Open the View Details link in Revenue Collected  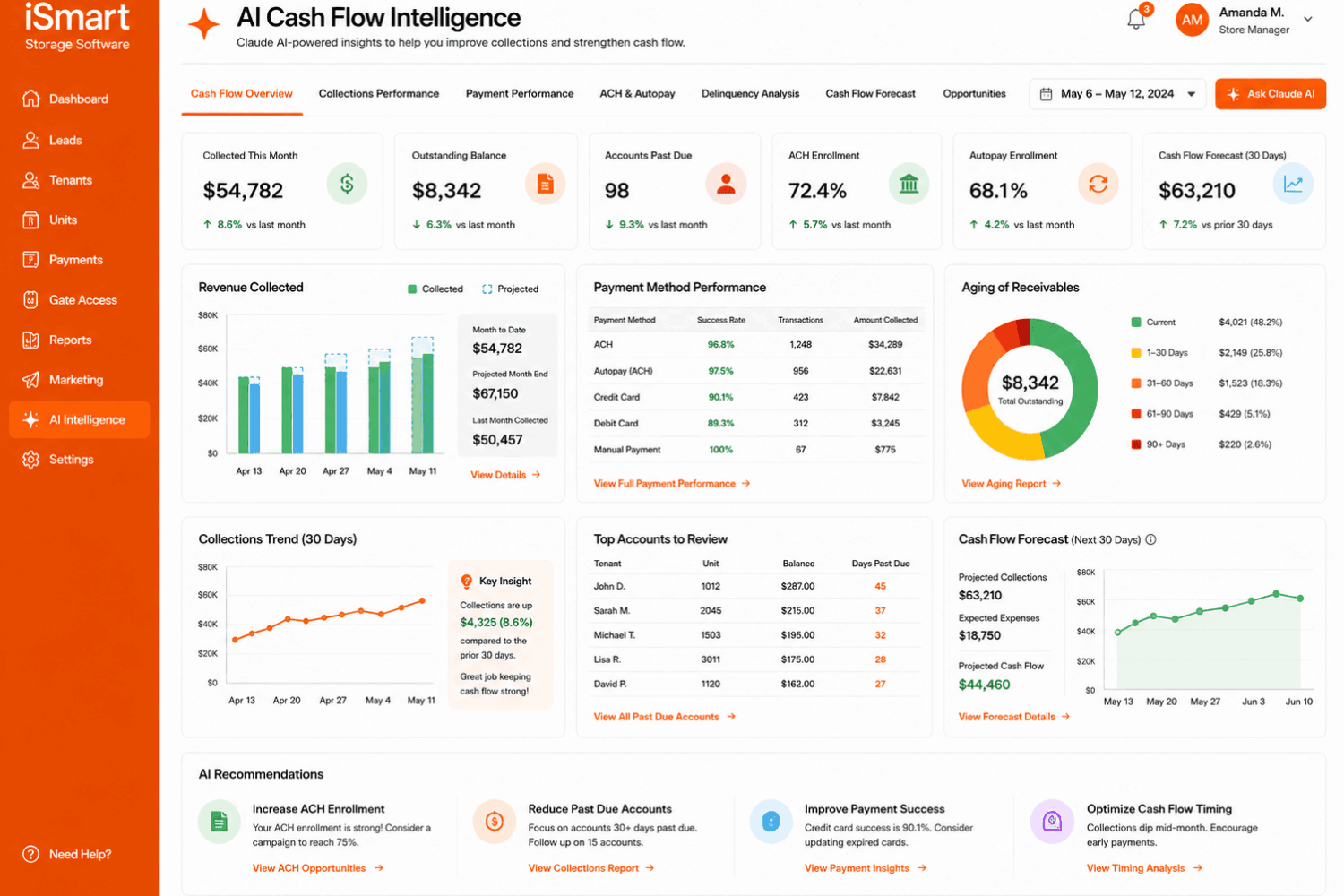click(505, 475)
